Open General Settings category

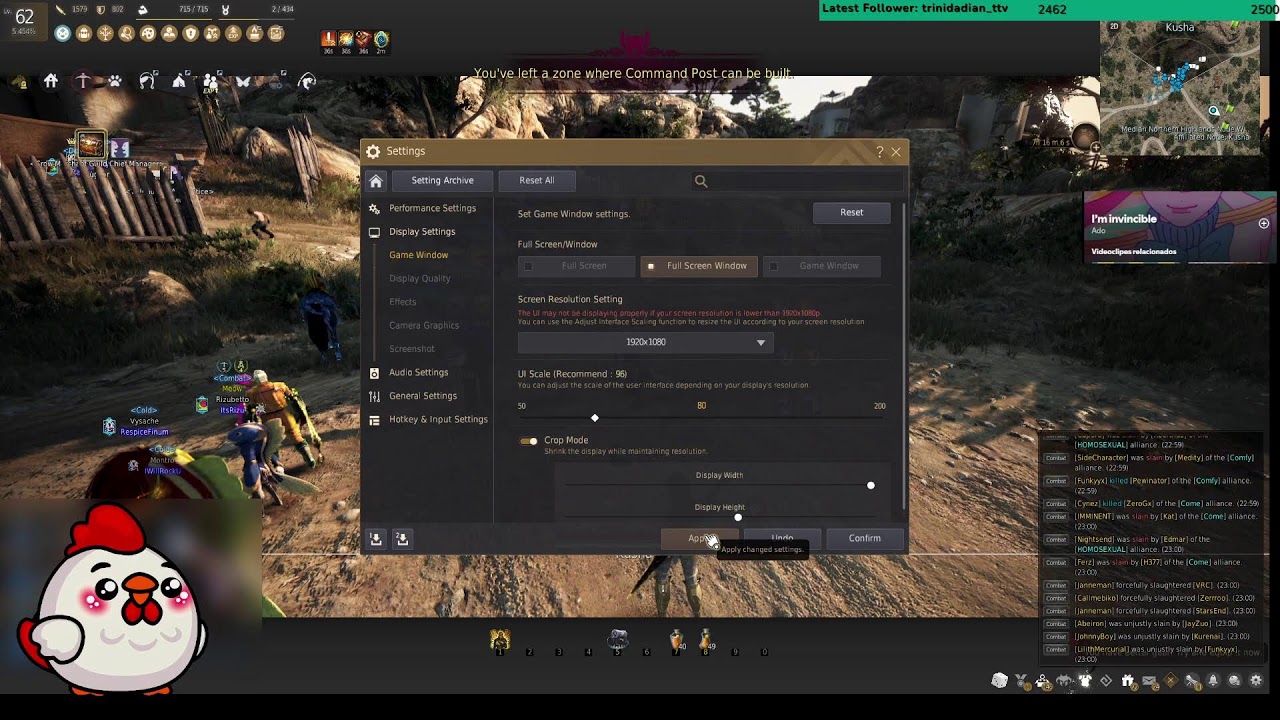423,396
